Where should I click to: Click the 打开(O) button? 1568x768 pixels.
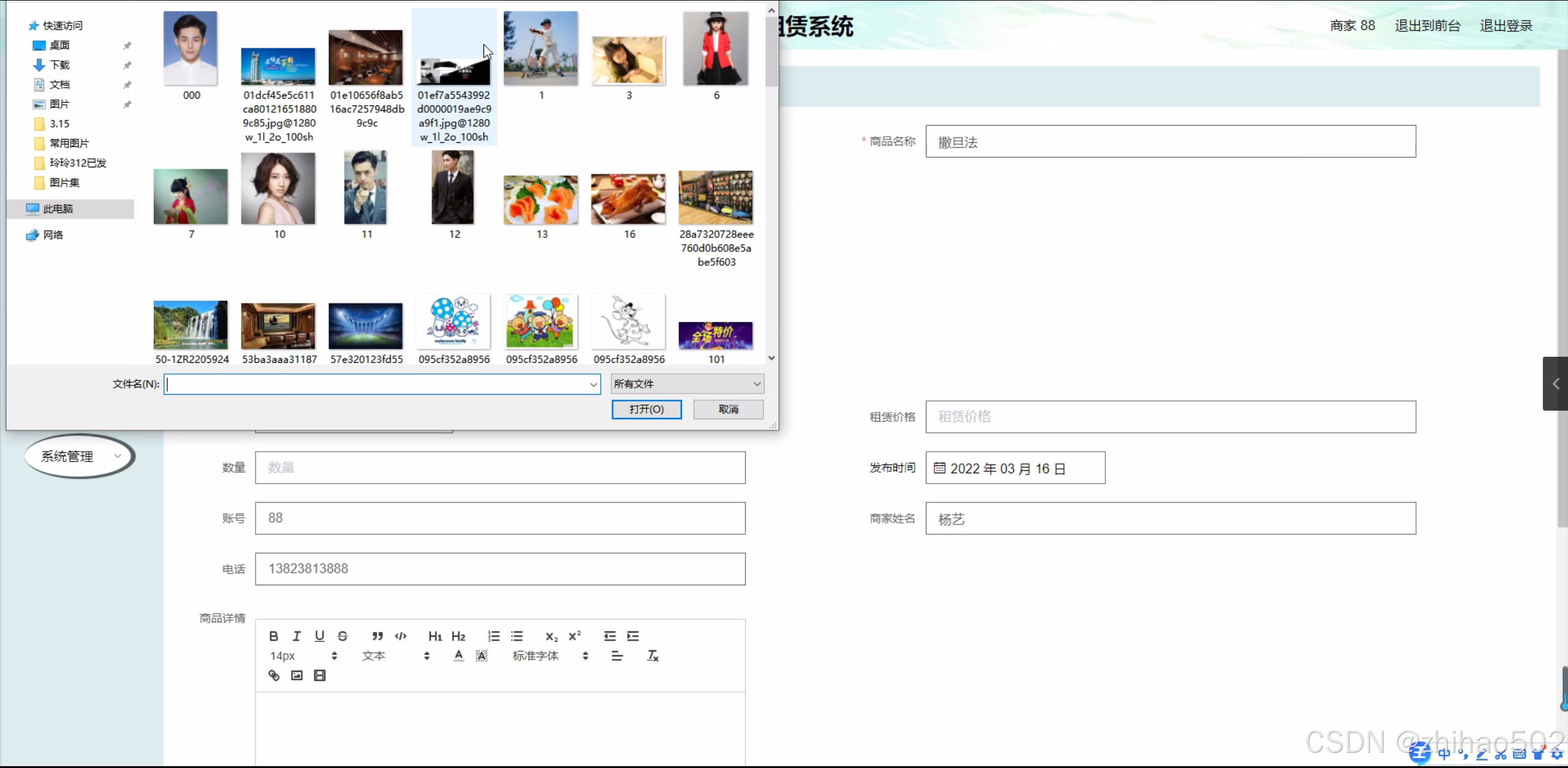click(646, 409)
